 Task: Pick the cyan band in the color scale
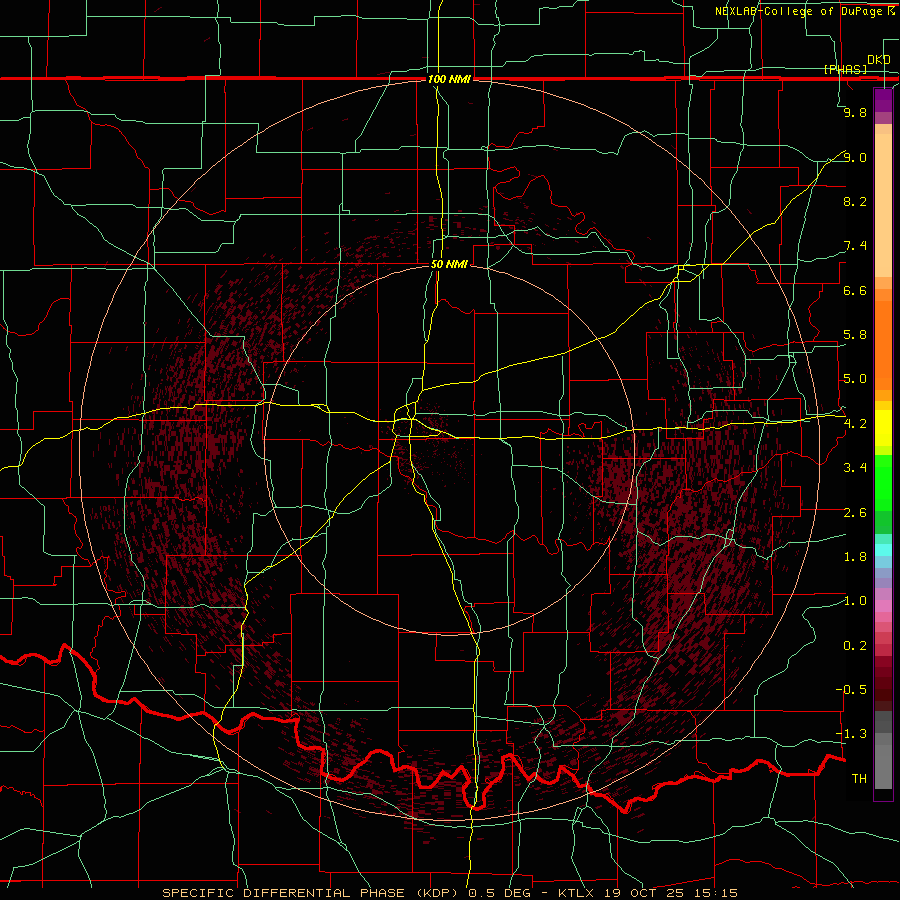[883, 550]
